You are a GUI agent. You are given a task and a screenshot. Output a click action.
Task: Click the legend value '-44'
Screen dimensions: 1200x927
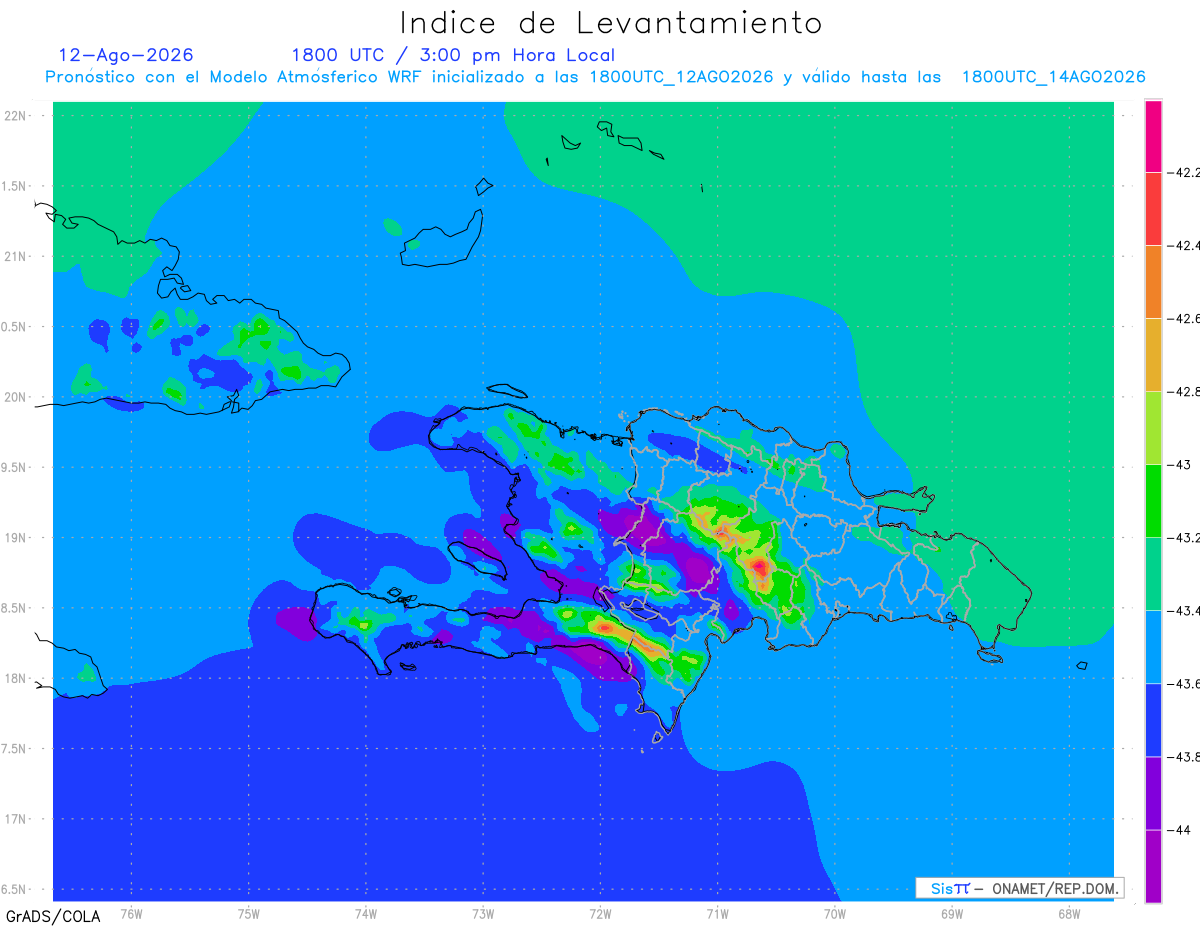pos(1181,830)
